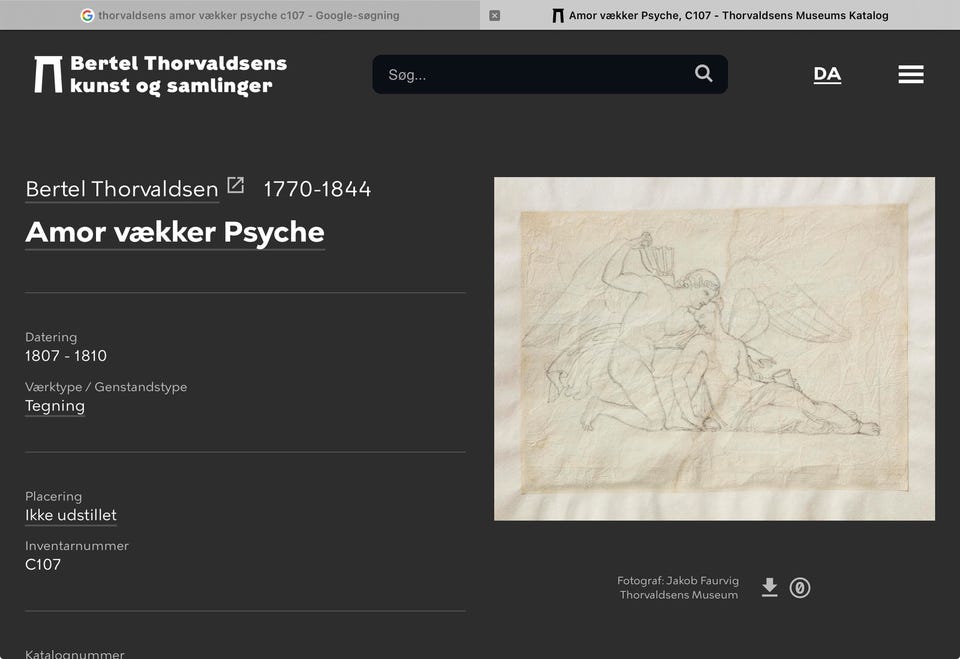Open the Bertel Thorvaldsen artist link
The width and height of the screenshot is (960, 659).
(x=122, y=189)
